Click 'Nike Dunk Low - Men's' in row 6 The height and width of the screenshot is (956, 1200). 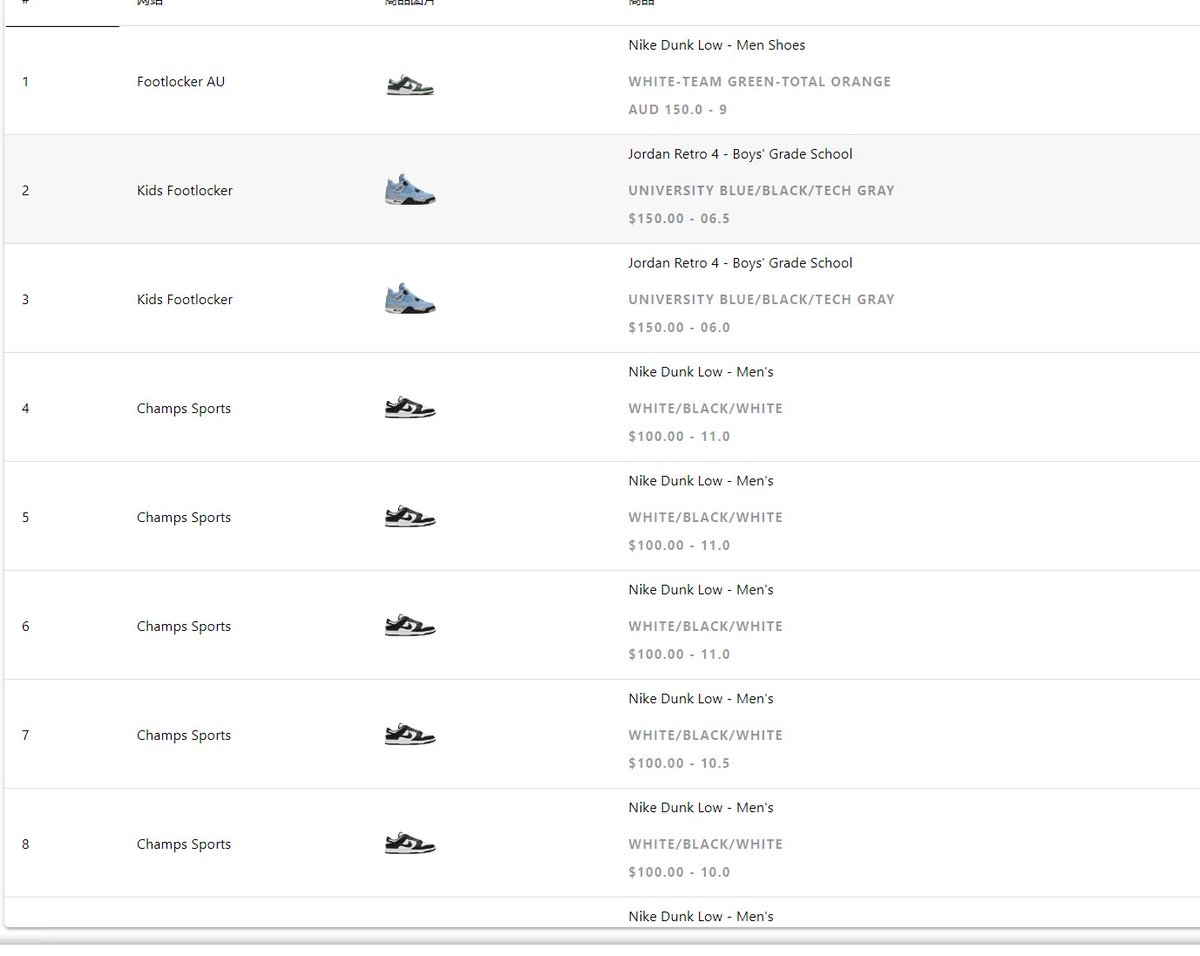coord(701,590)
